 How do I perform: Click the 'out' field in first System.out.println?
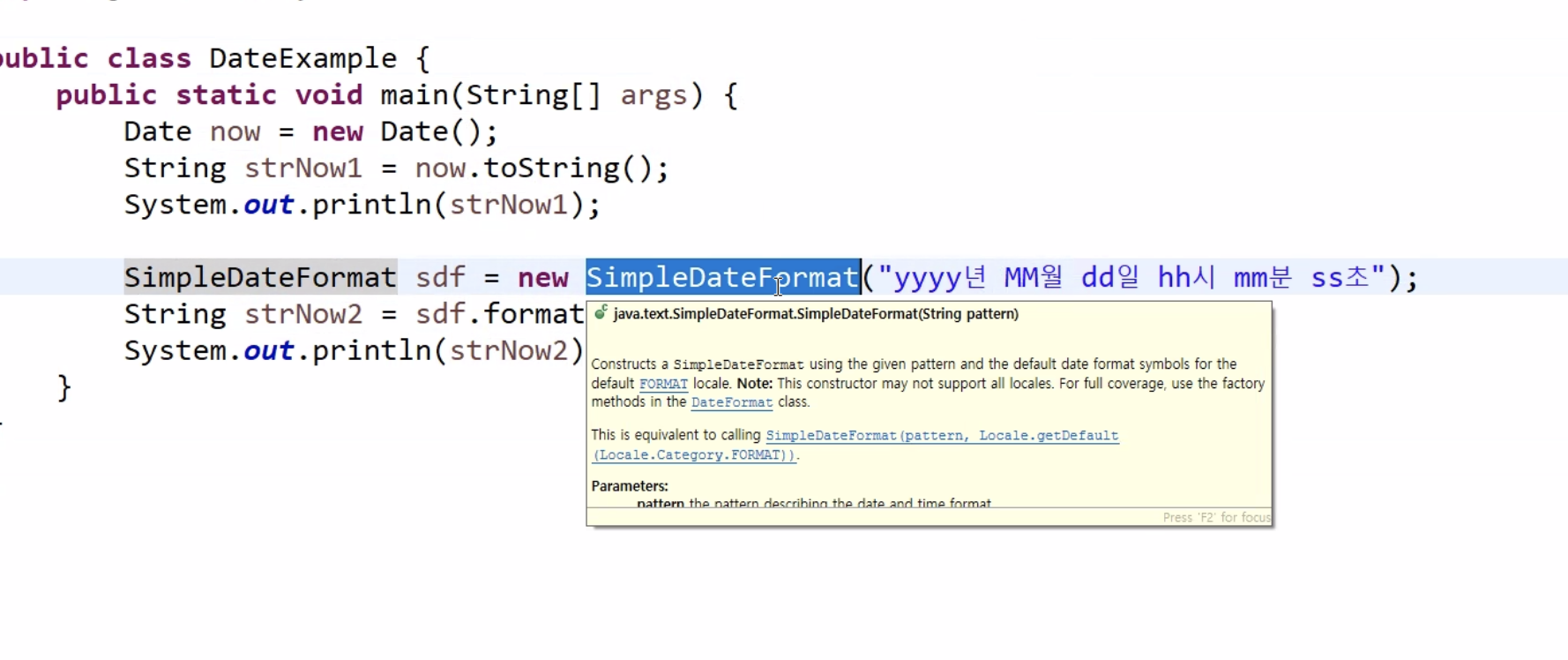269,205
